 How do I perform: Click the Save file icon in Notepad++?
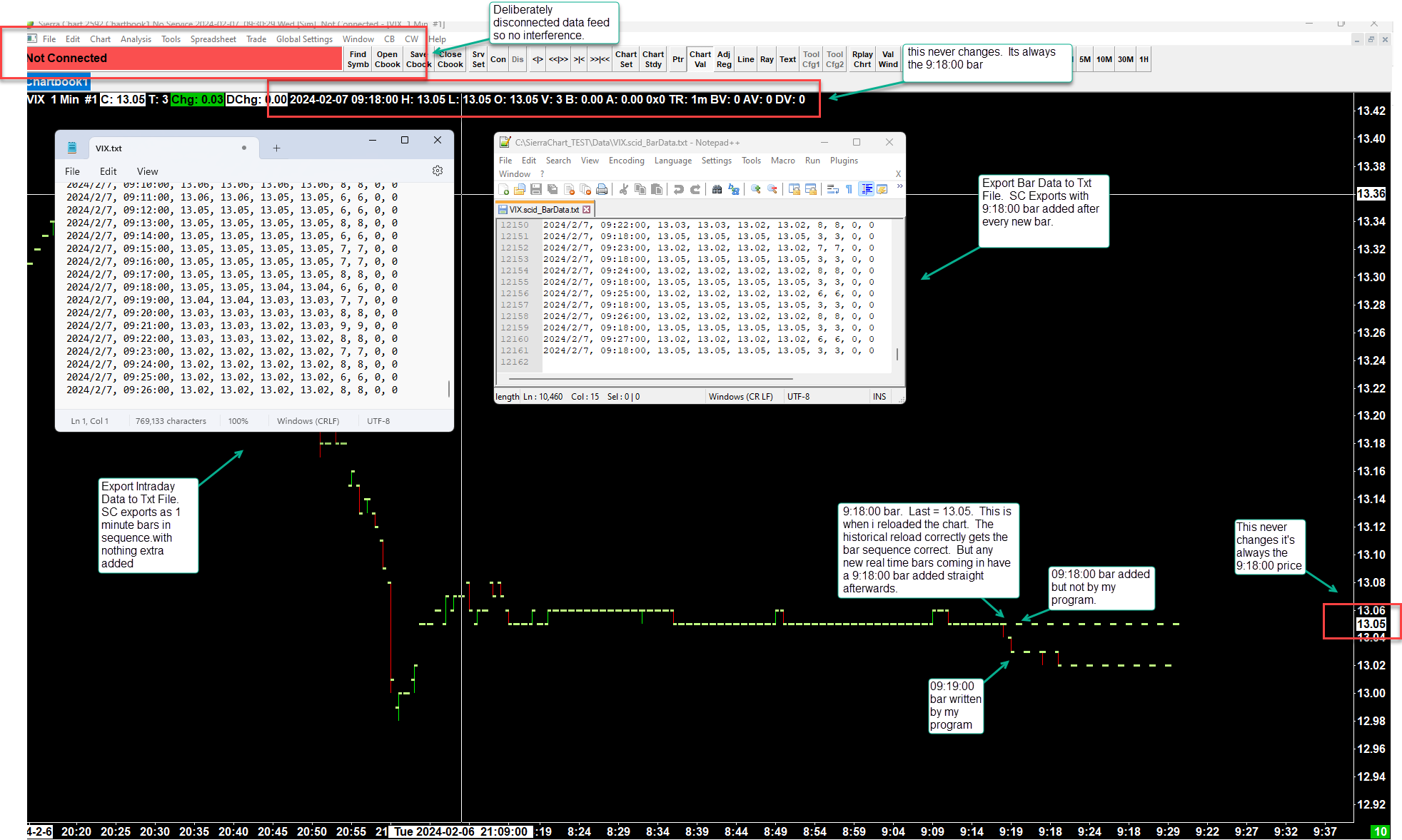pyautogui.click(x=536, y=189)
